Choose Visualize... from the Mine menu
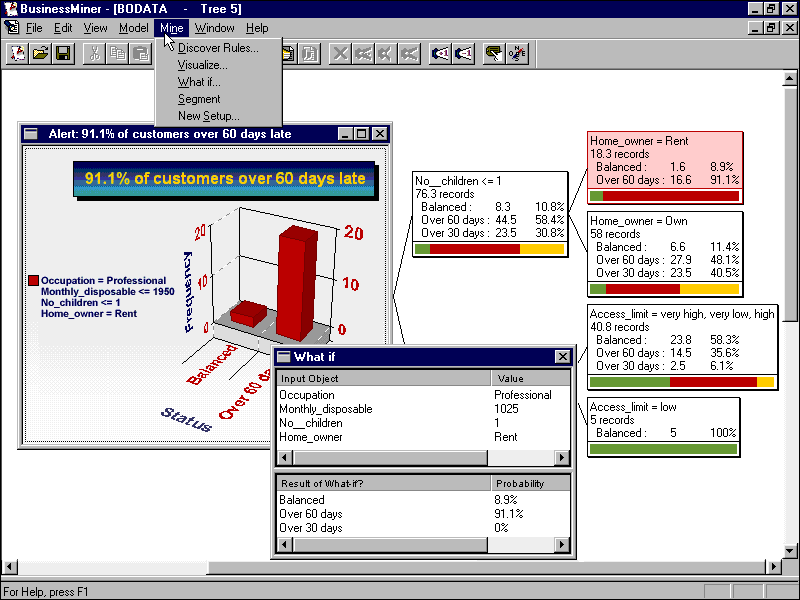The image size is (800, 600). (x=218, y=65)
